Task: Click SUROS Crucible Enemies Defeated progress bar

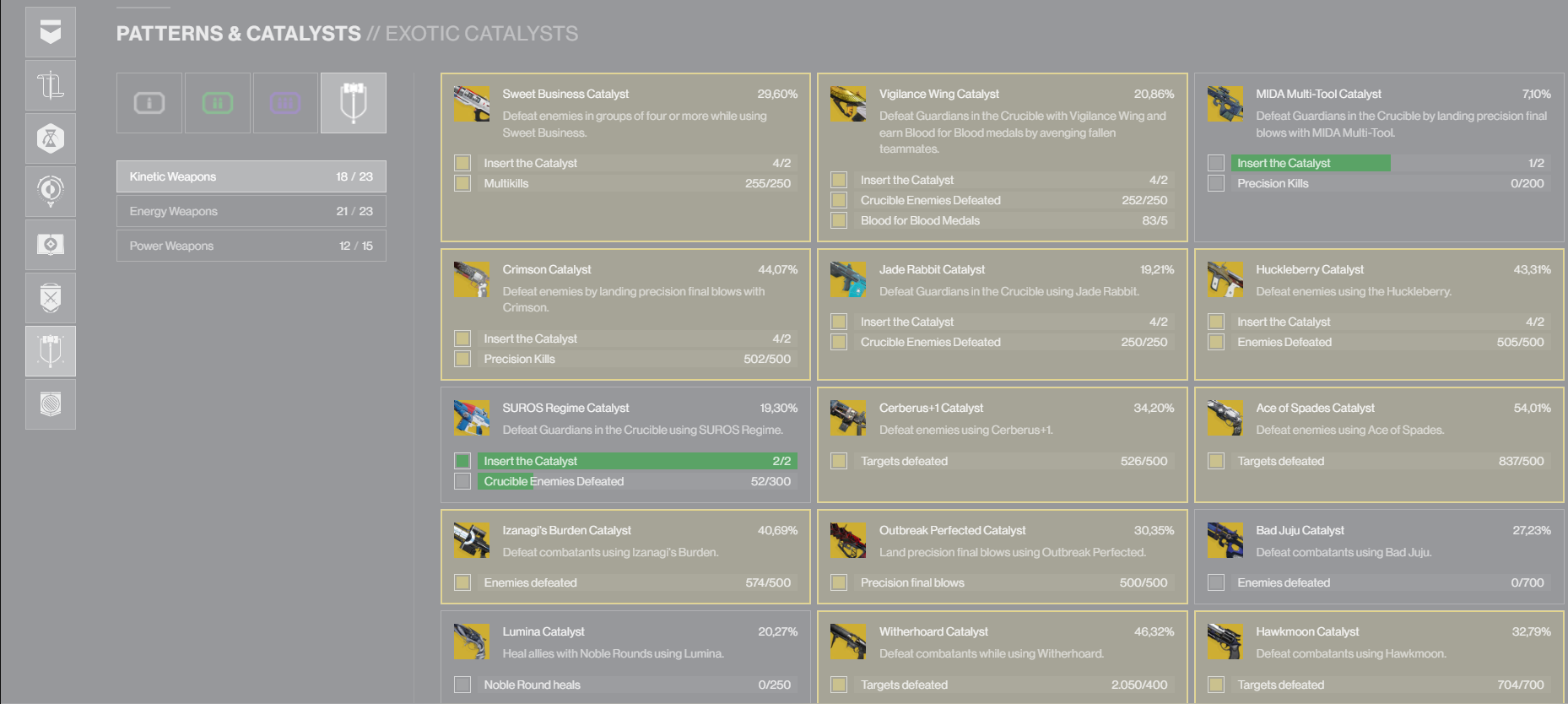Action: (x=637, y=481)
